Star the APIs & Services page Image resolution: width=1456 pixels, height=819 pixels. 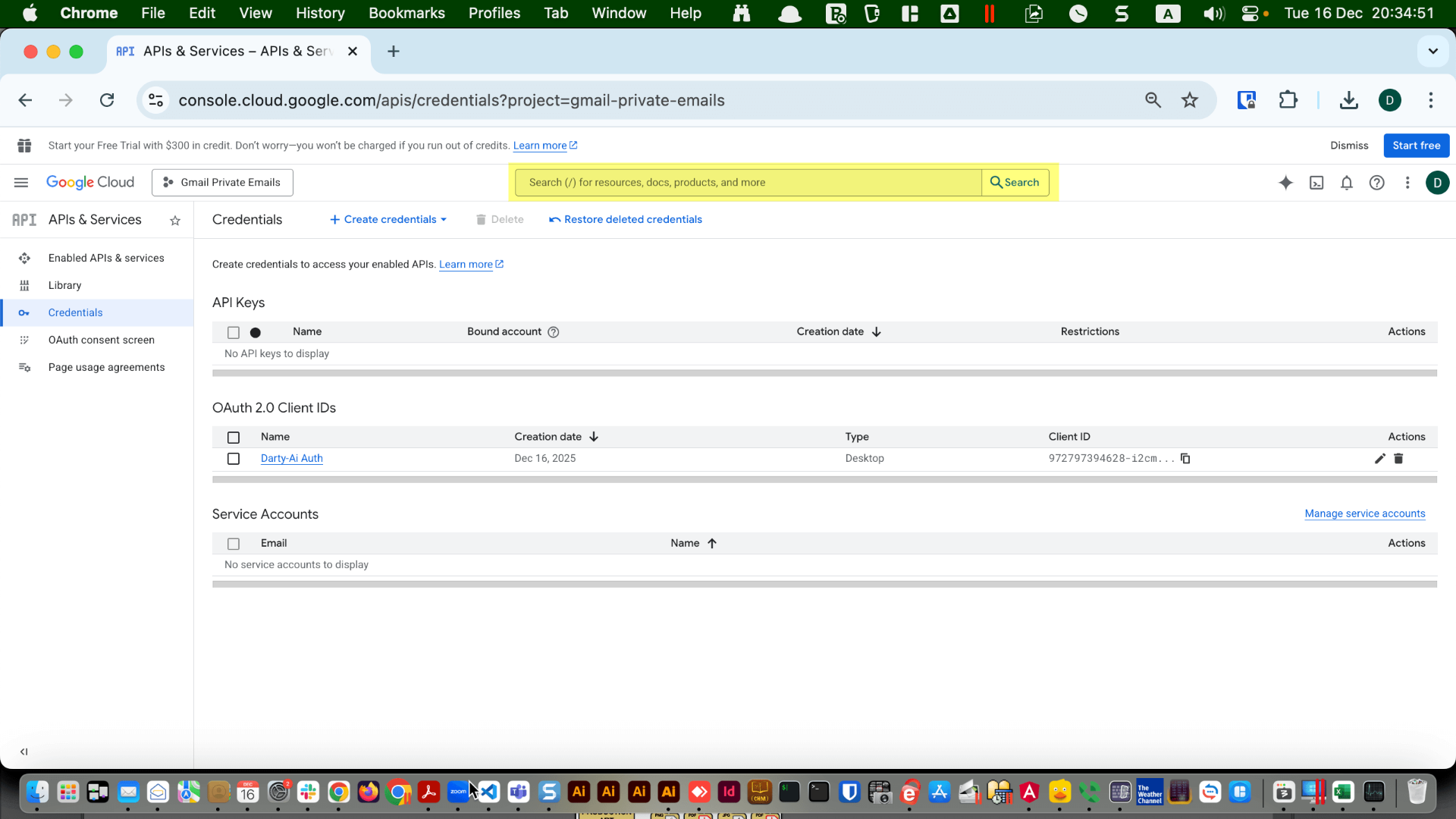175,221
